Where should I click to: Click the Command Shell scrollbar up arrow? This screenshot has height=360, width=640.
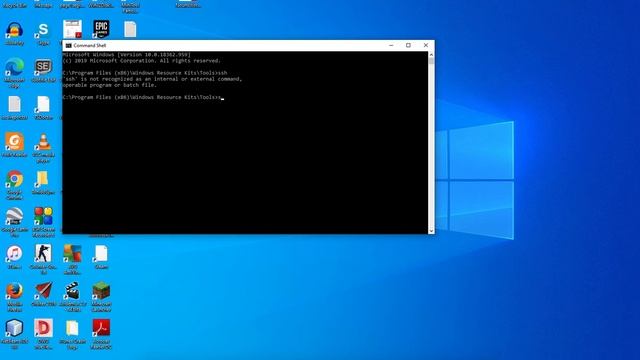tap(431, 55)
